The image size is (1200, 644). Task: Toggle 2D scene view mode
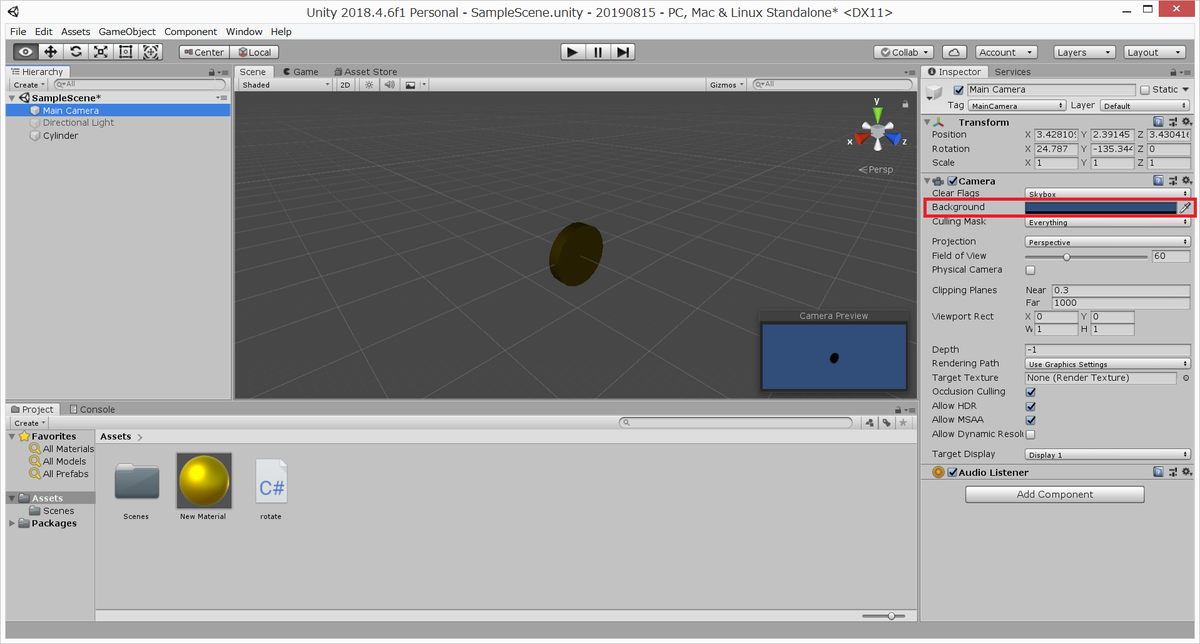click(x=345, y=85)
